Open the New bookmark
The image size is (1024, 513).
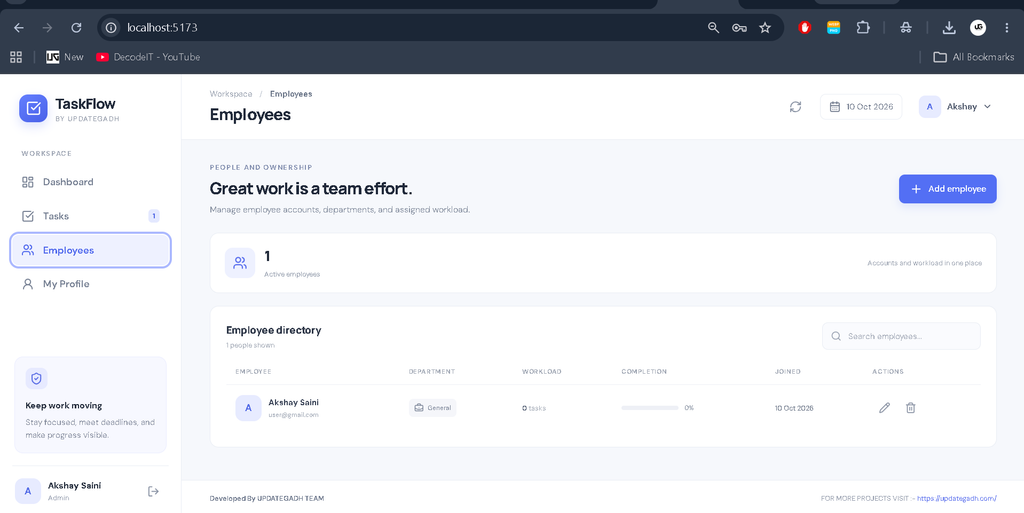pyautogui.click(x=65, y=57)
